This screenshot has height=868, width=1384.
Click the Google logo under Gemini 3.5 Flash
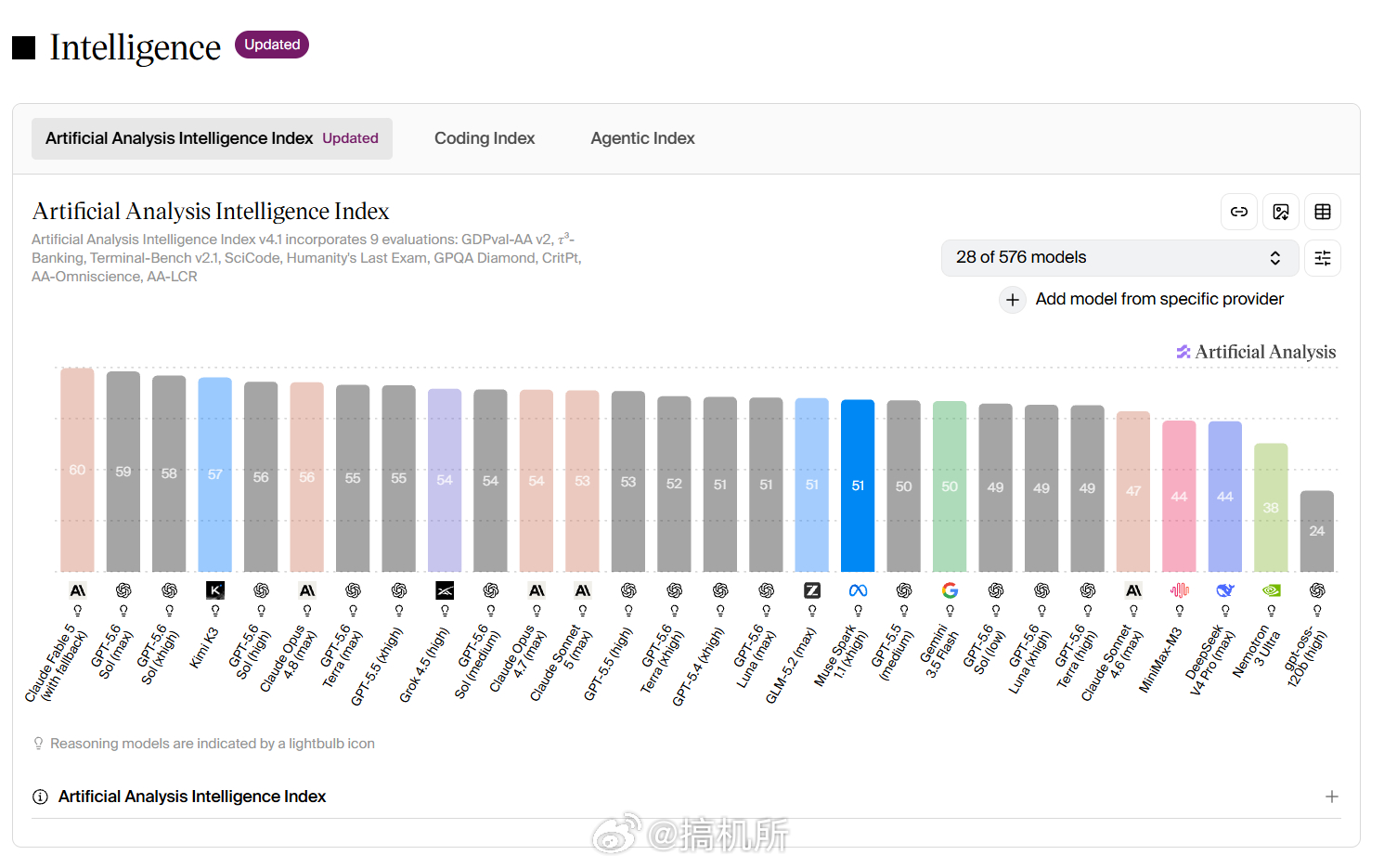(x=950, y=590)
